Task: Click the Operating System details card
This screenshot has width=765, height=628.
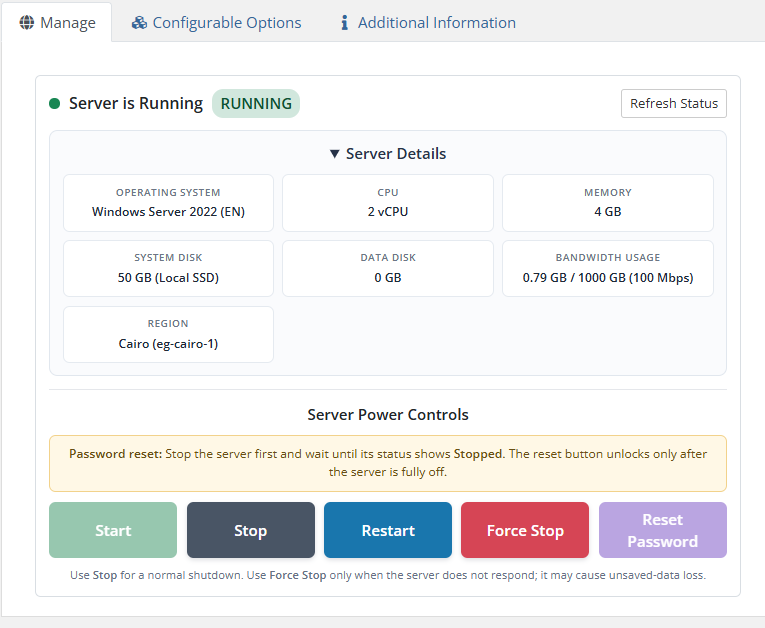Action: [x=168, y=203]
